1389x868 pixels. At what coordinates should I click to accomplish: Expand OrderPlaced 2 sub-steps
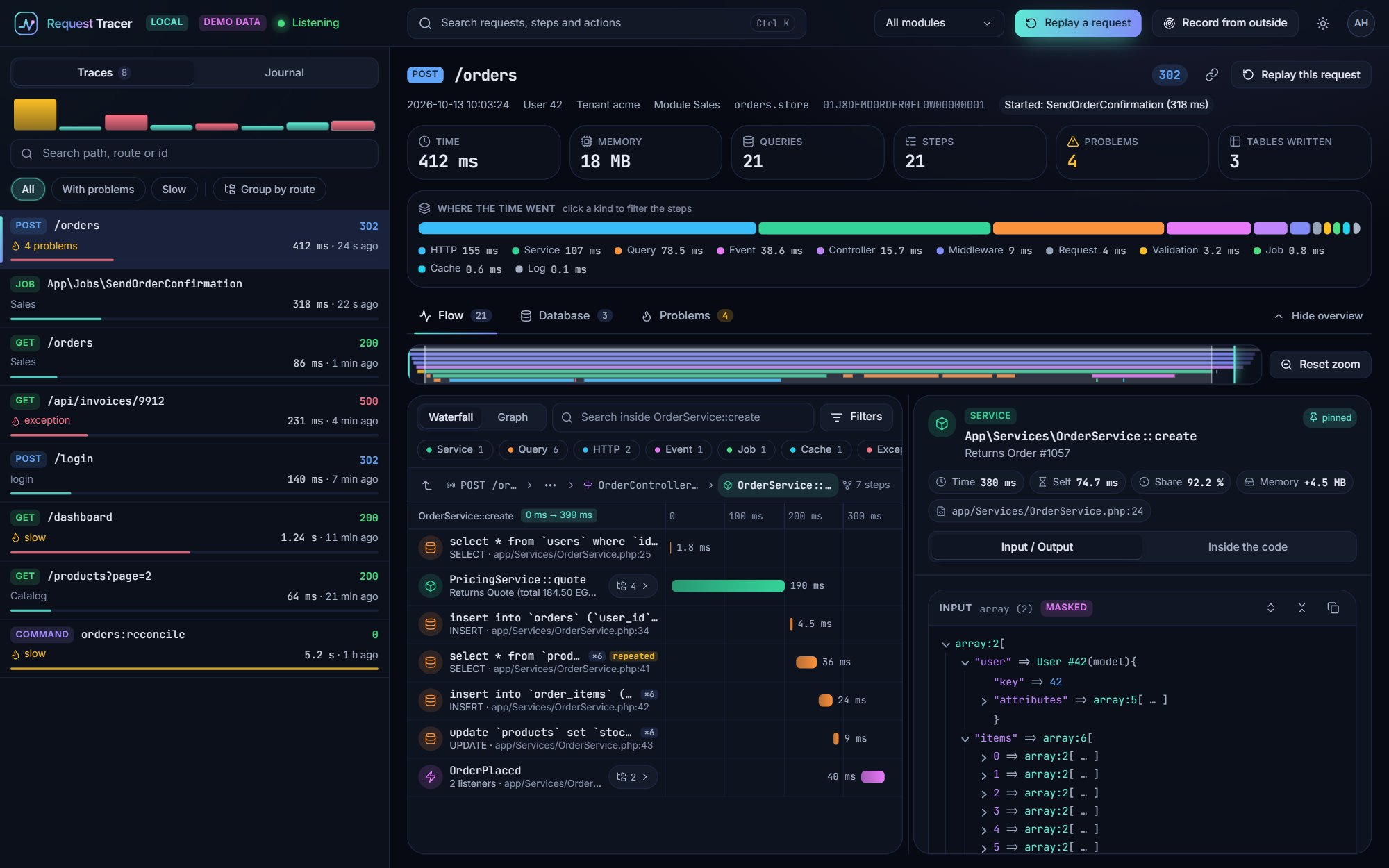point(633,776)
